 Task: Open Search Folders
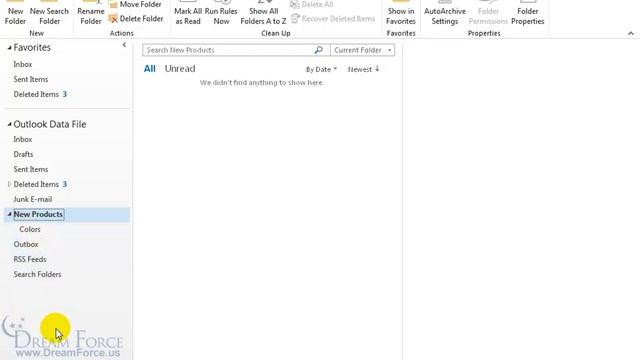coord(37,274)
